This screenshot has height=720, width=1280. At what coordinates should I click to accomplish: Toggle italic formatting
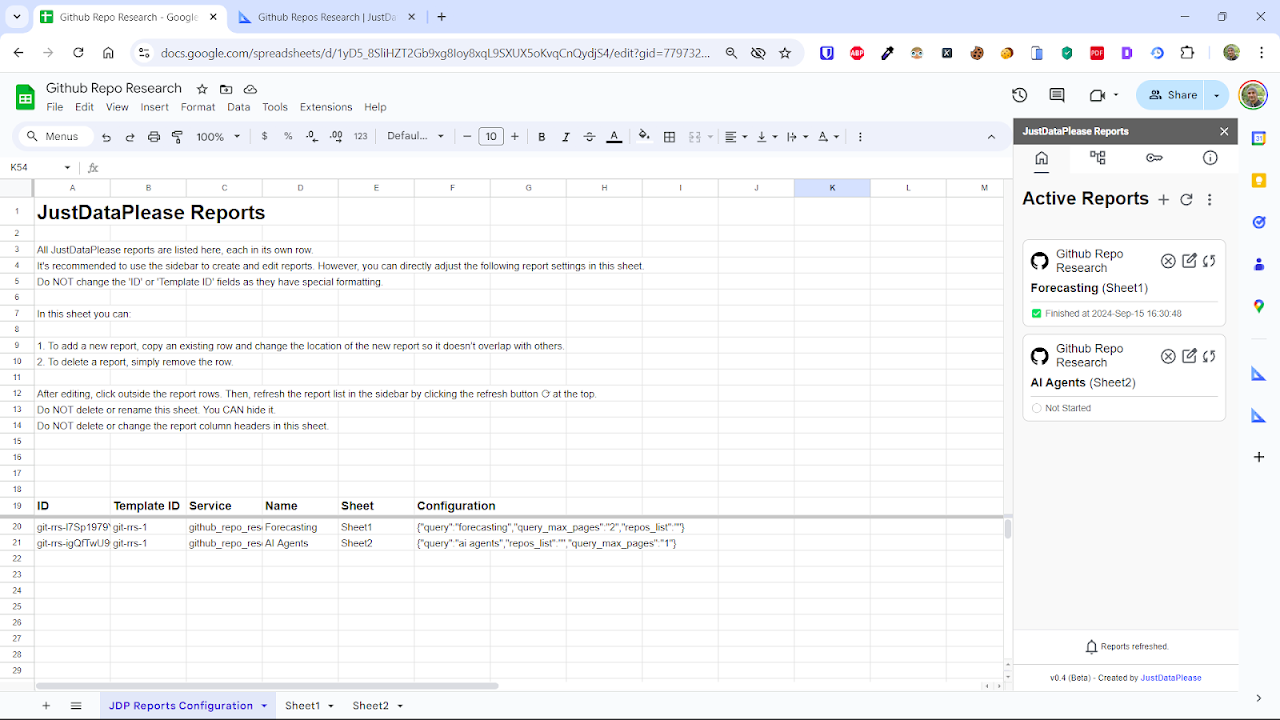pyautogui.click(x=566, y=137)
